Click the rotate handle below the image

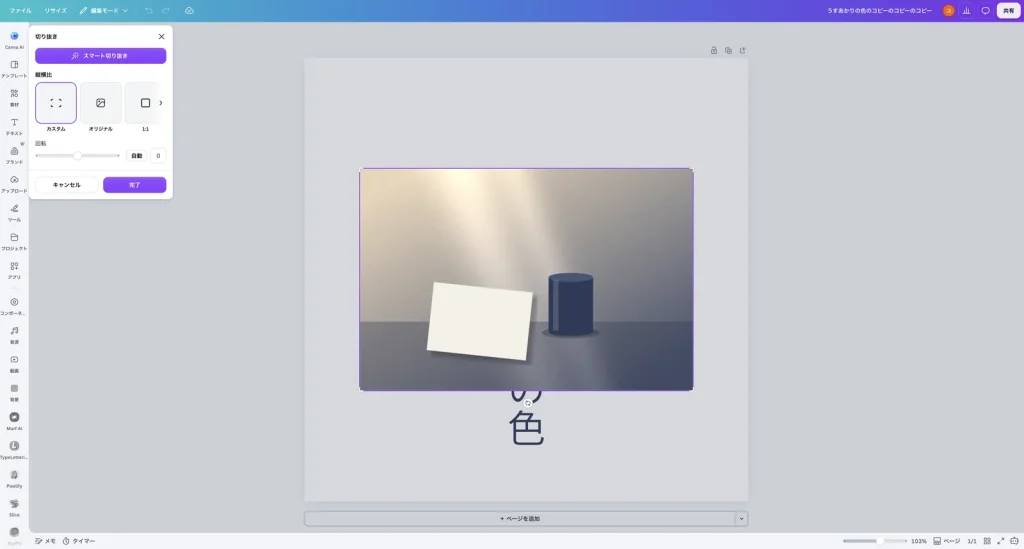click(x=528, y=403)
